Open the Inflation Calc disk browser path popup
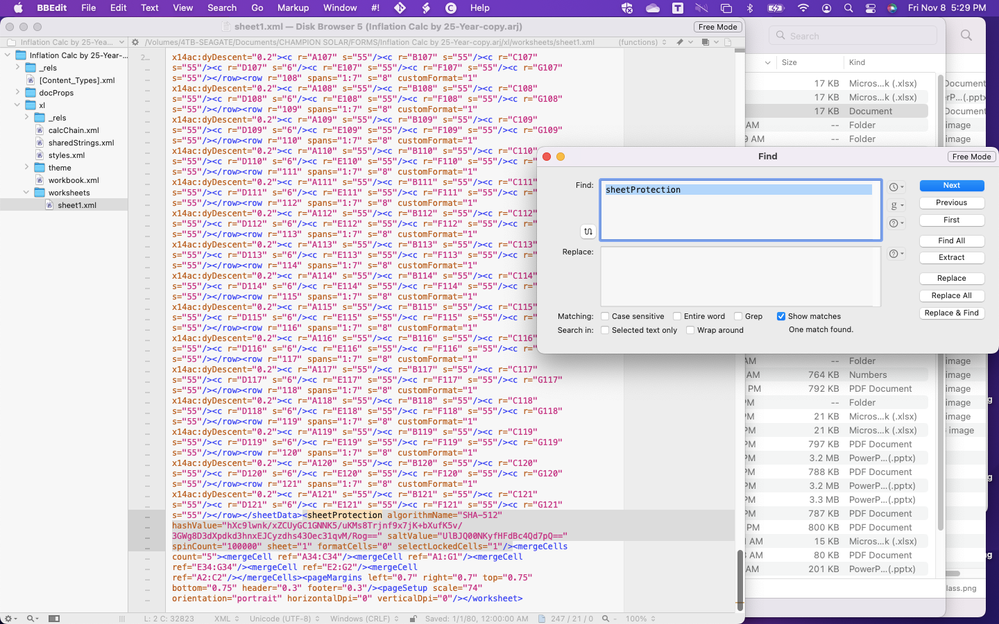999x624 pixels. 65,42
